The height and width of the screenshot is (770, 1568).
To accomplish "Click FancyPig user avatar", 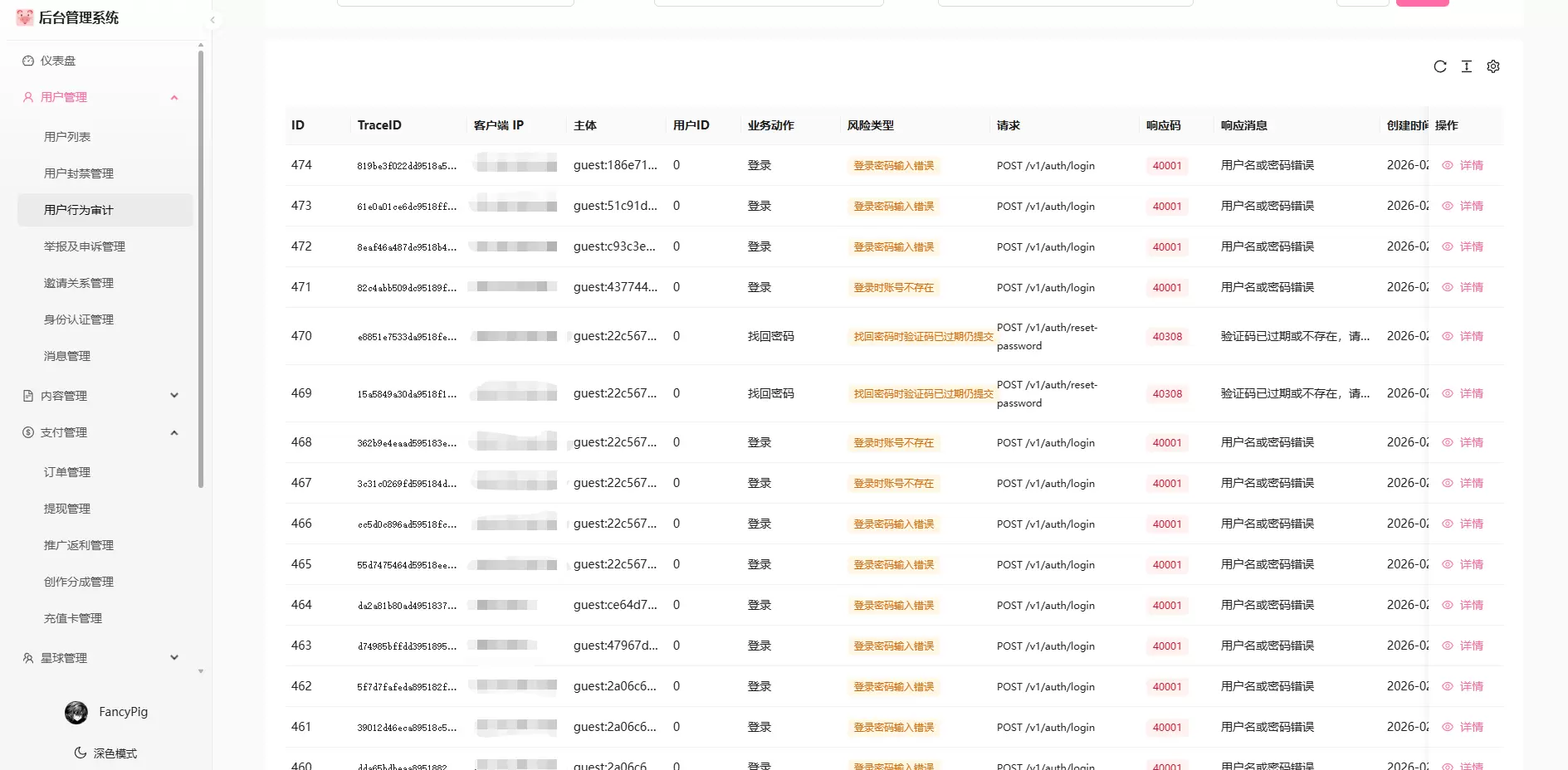I will tap(76, 712).
